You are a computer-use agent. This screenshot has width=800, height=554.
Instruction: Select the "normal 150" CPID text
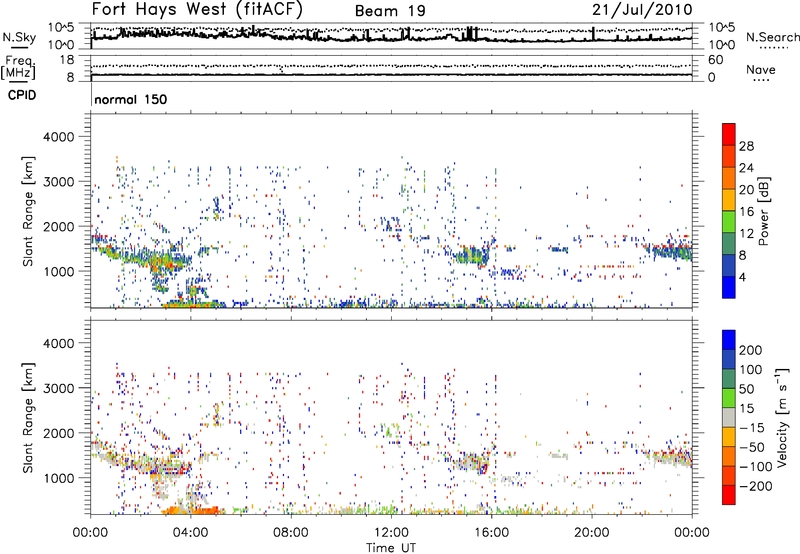pos(131,99)
